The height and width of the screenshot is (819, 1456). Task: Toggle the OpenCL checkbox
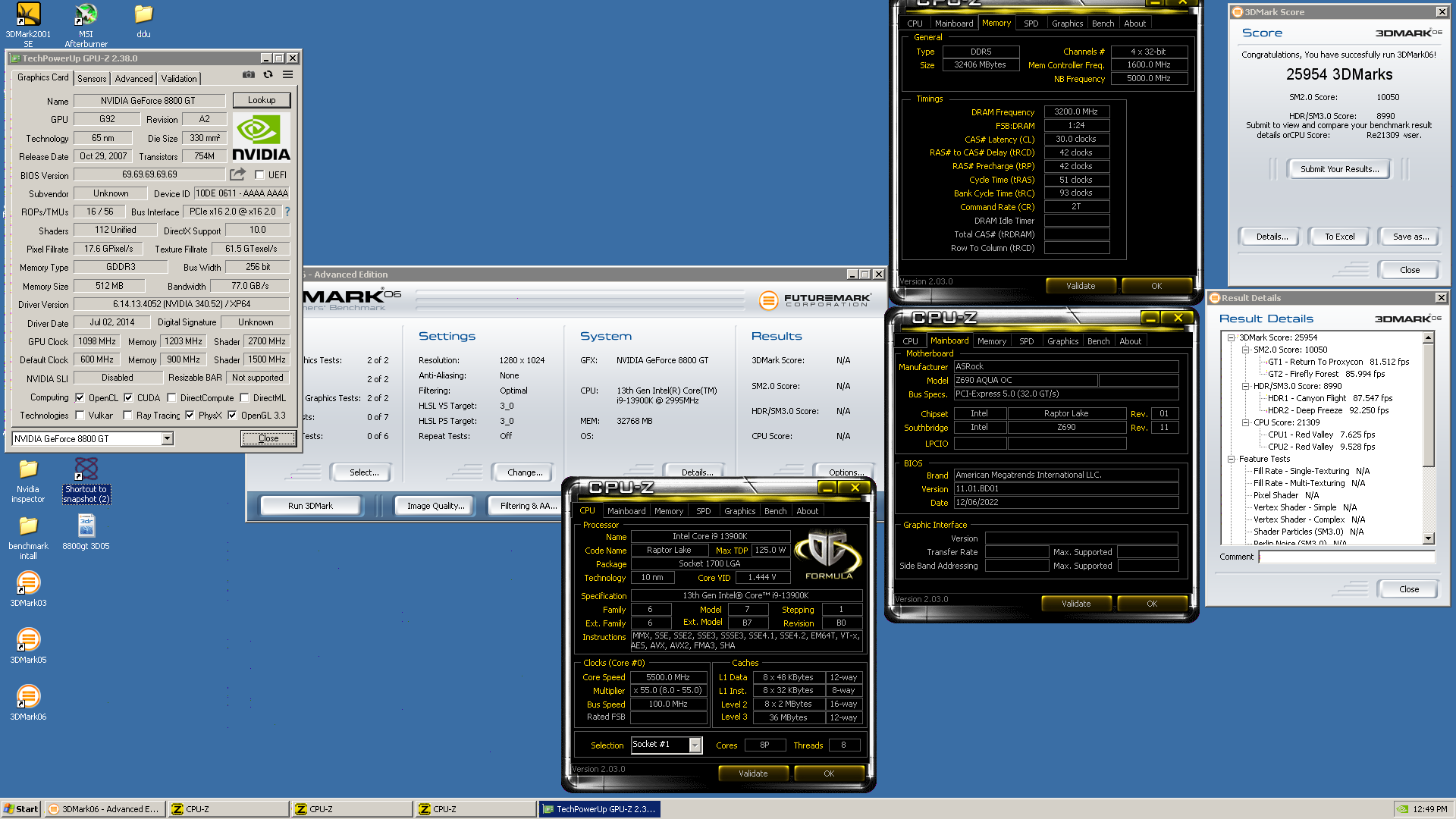click(x=80, y=397)
